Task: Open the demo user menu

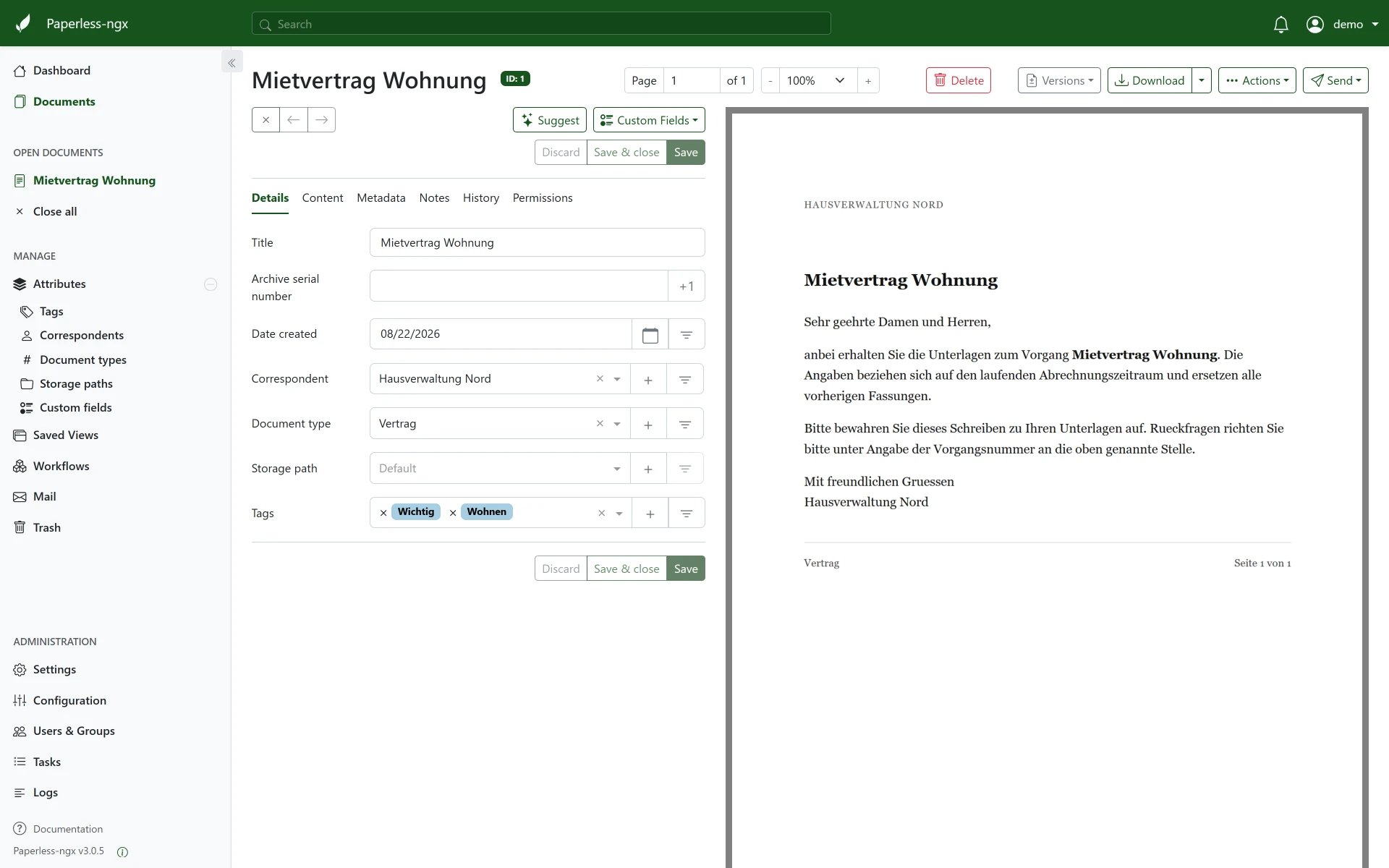Action: click(1342, 24)
